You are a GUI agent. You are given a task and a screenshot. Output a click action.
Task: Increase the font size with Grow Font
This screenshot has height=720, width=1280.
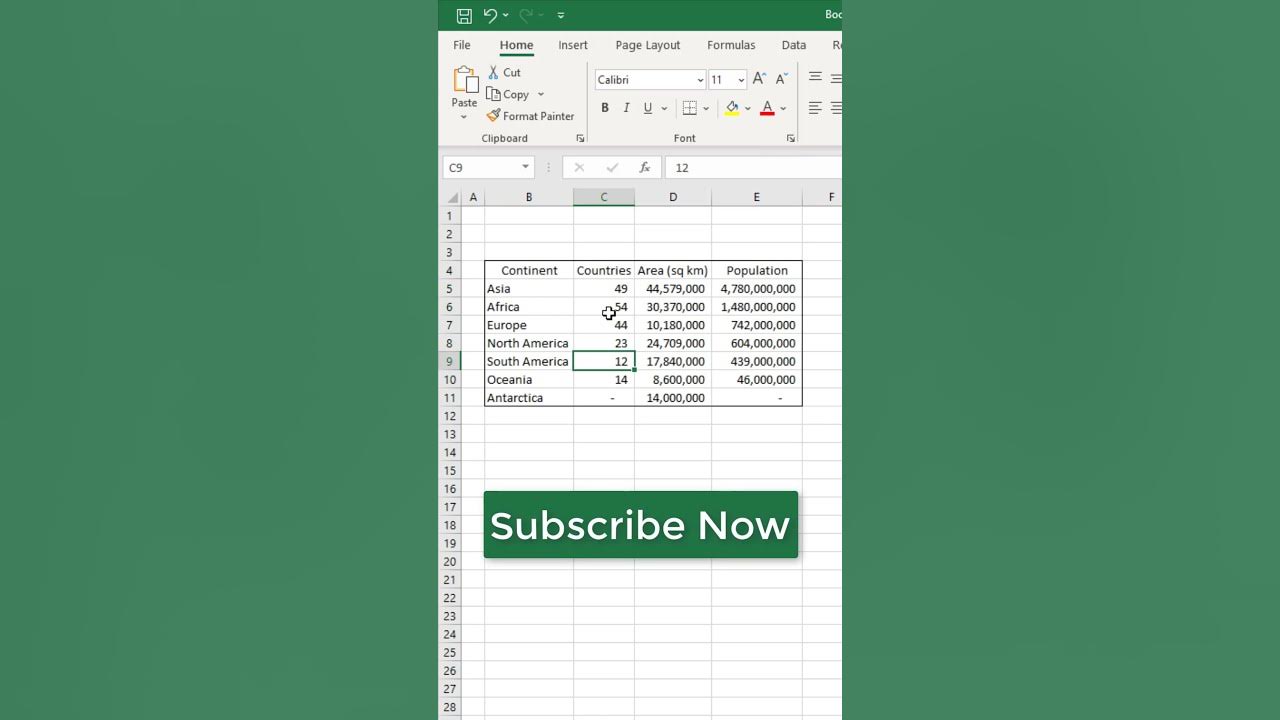(758, 77)
